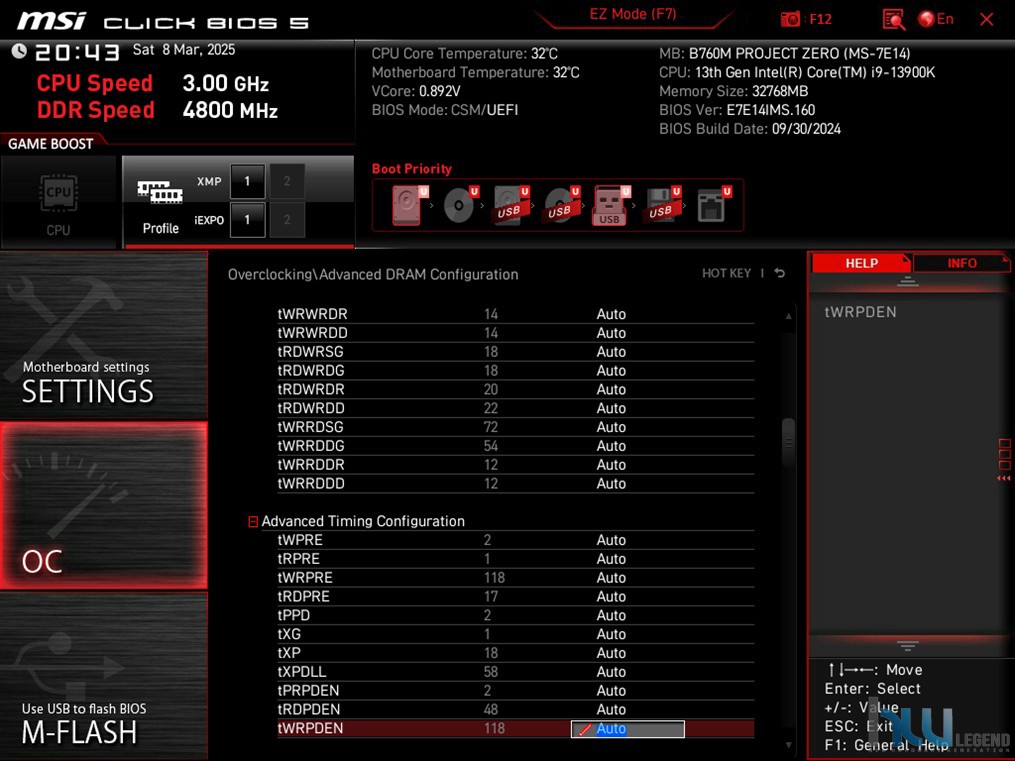Enable XMP profile 1
Image resolution: width=1015 pixels, height=761 pixels.
pyautogui.click(x=247, y=181)
